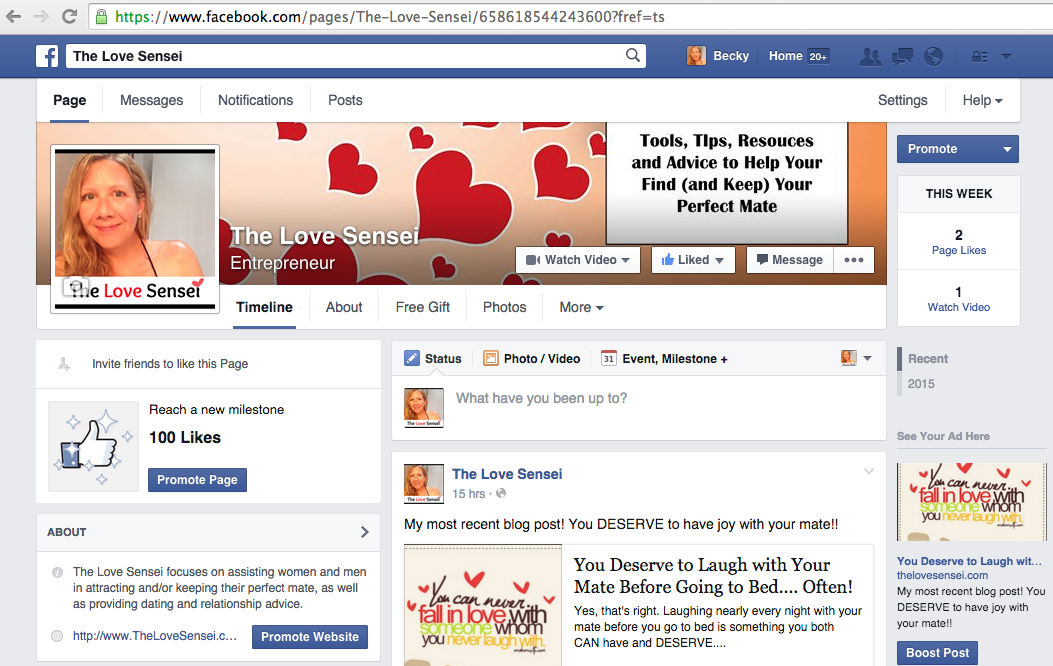Open friend requests icon
The width and height of the screenshot is (1053, 666).
click(871, 56)
